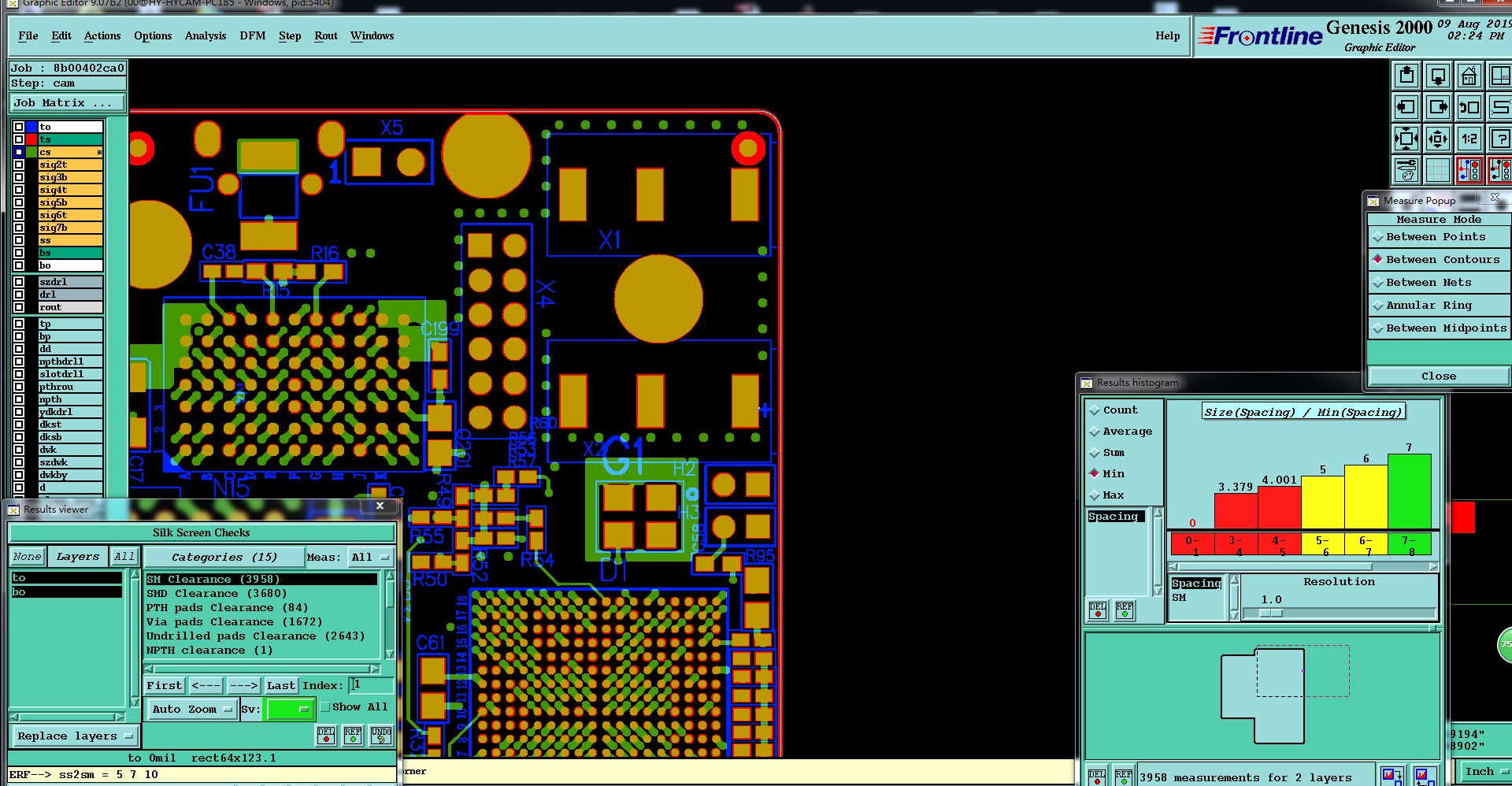Open the graphic options wrench and palette icon
The width and height of the screenshot is (1512, 786).
(x=1406, y=169)
